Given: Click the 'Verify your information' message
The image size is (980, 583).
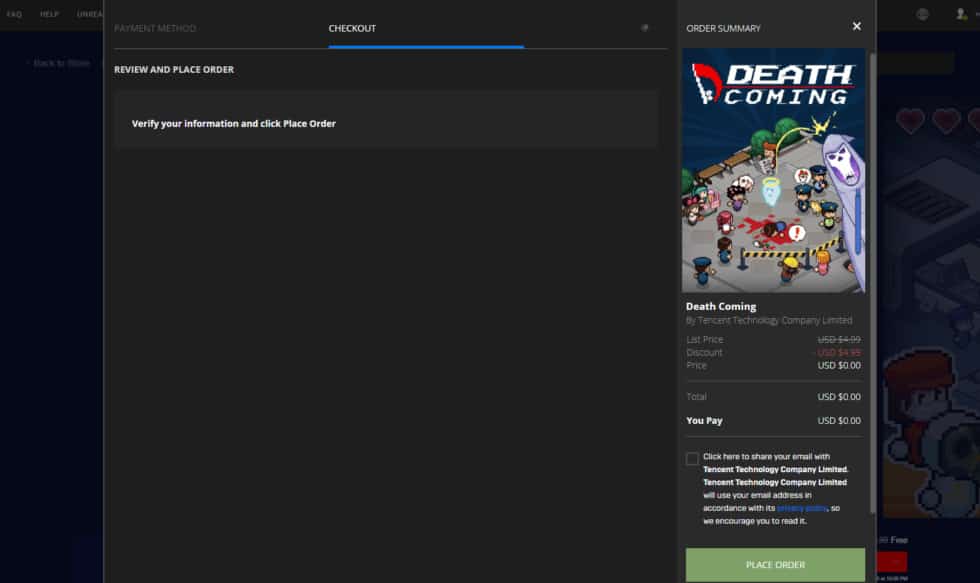Looking at the screenshot, I should (234, 124).
